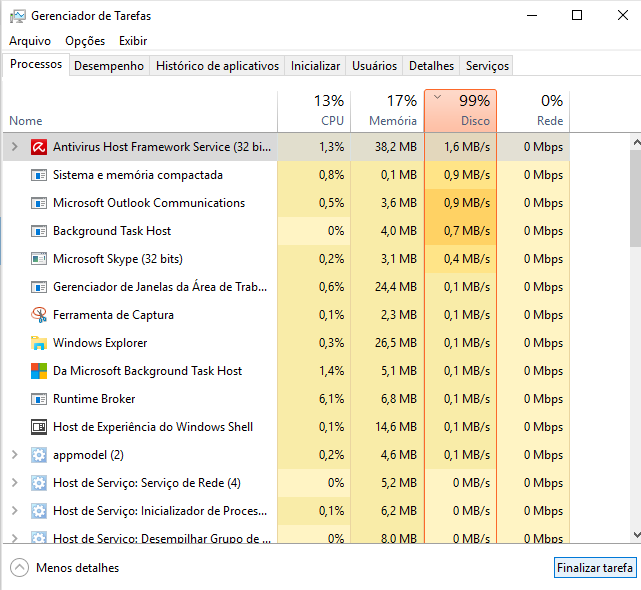Click the Finalizar tarefa button
The width and height of the screenshot is (641, 590).
pyautogui.click(x=595, y=568)
